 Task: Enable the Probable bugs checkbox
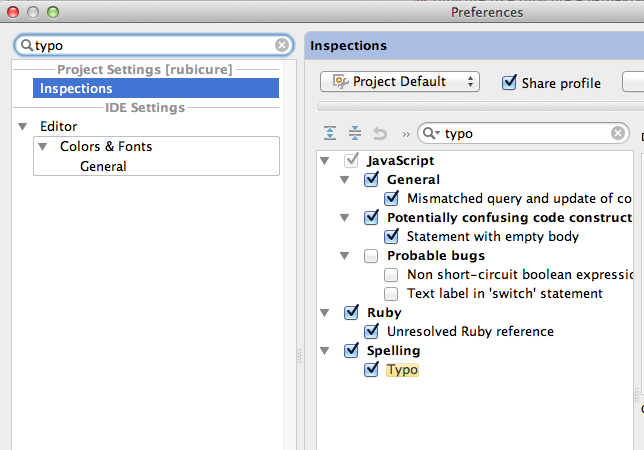[x=371, y=256]
